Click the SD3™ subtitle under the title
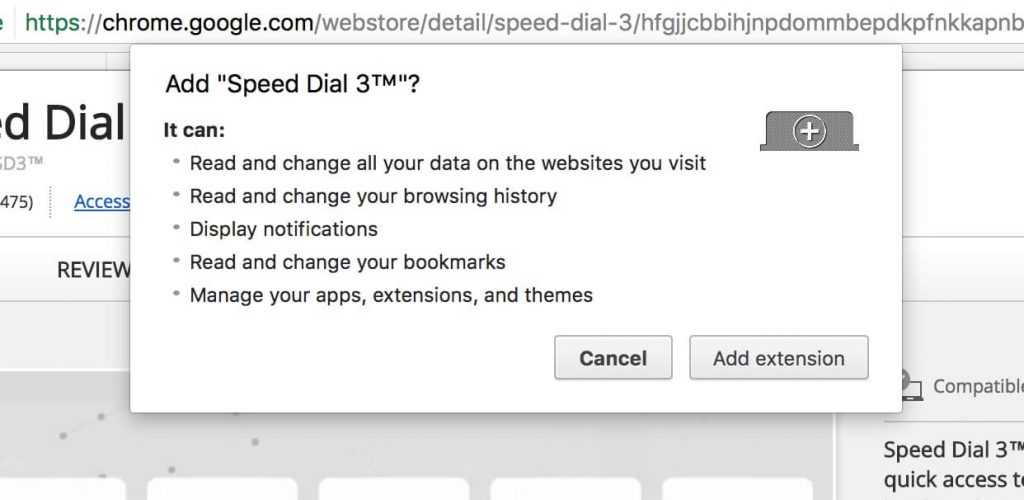The height and width of the screenshot is (500, 1024). point(22,161)
